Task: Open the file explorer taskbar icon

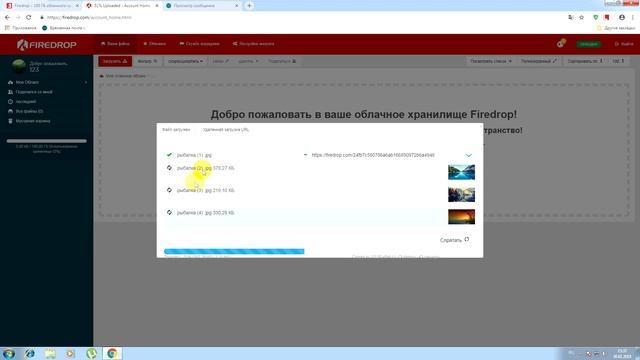Action: (50, 353)
